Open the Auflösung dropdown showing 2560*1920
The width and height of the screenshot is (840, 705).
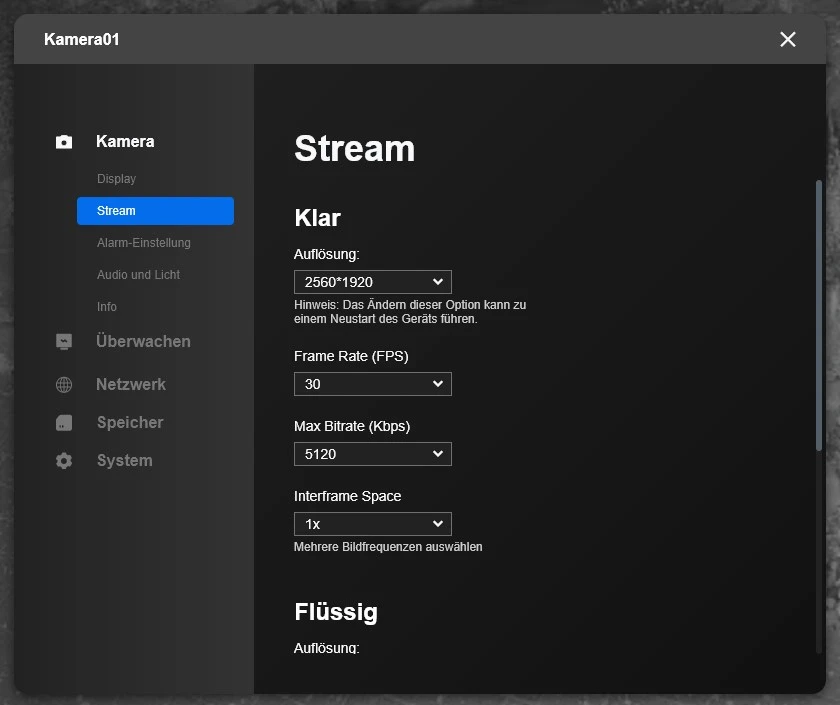pos(372,282)
